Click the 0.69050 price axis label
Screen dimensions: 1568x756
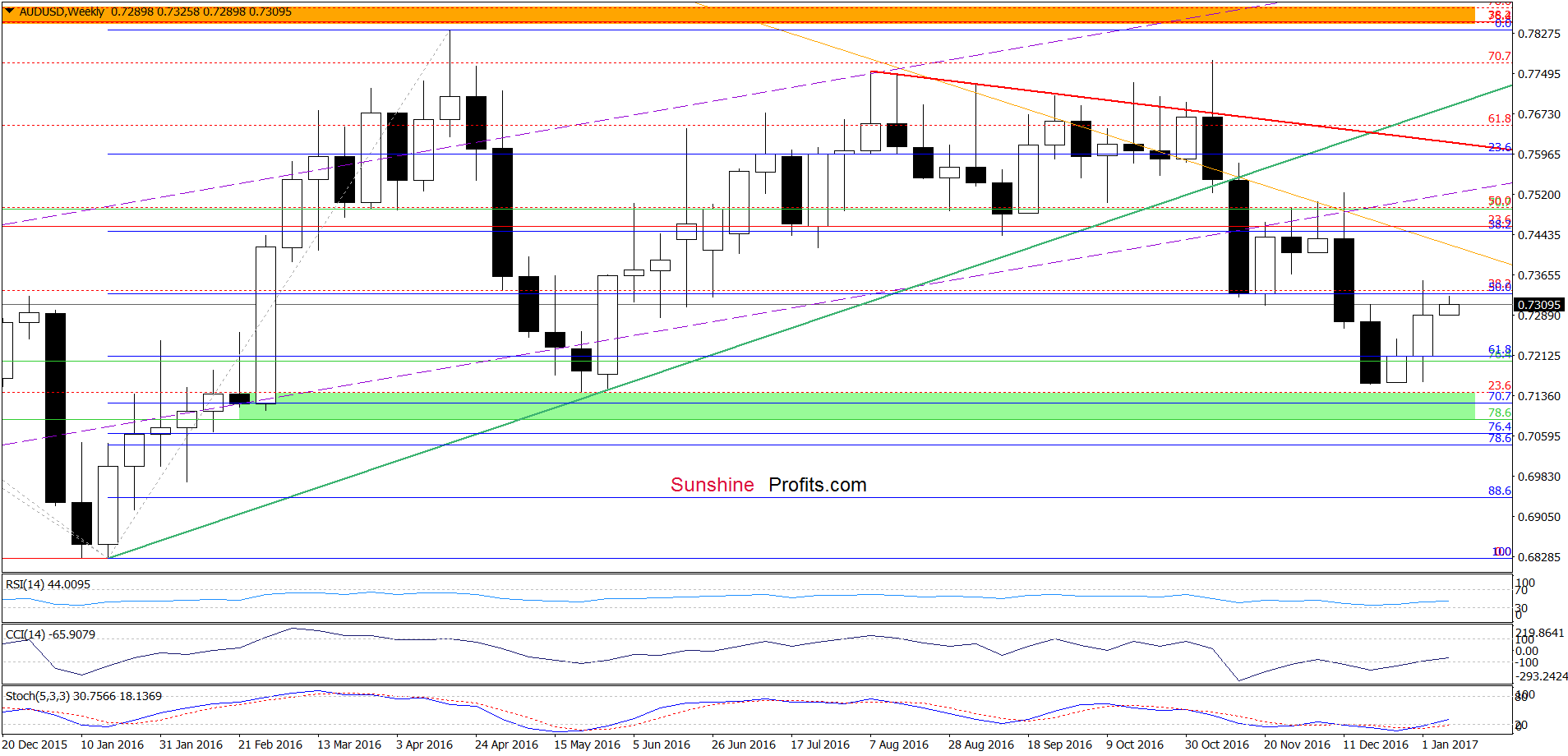pos(1538,517)
